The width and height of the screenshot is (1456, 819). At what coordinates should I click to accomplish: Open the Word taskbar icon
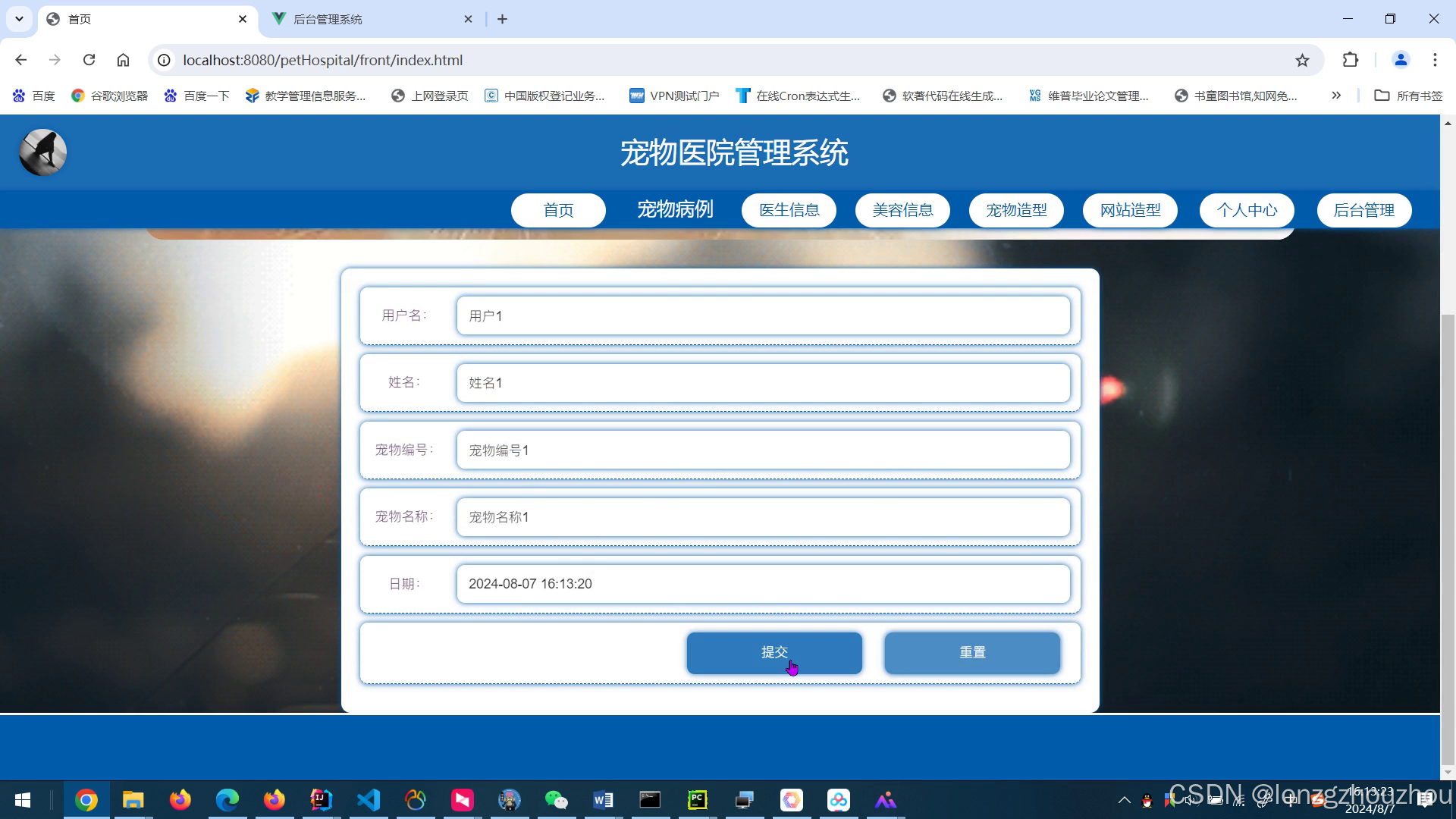click(x=603, y=800)
